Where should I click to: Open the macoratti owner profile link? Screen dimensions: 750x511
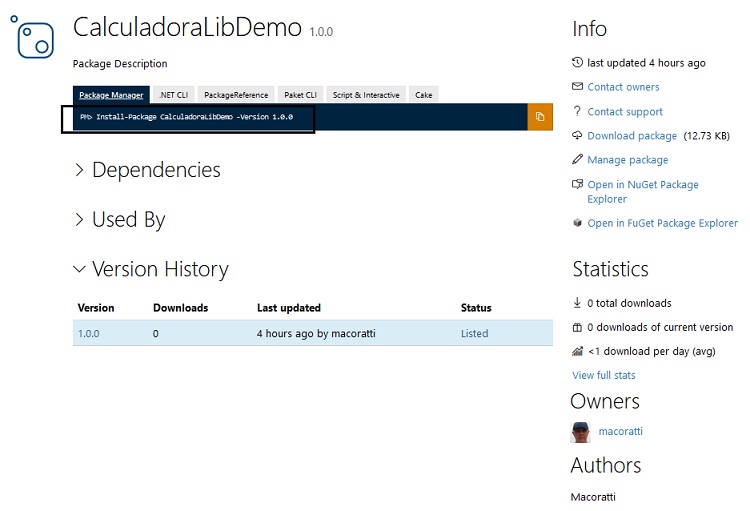tap(620, 431)
